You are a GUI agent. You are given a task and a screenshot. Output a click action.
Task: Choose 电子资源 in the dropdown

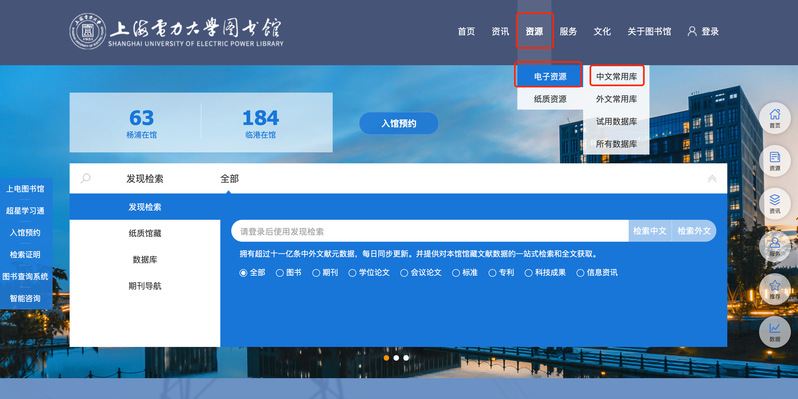(x=550, y=77)
